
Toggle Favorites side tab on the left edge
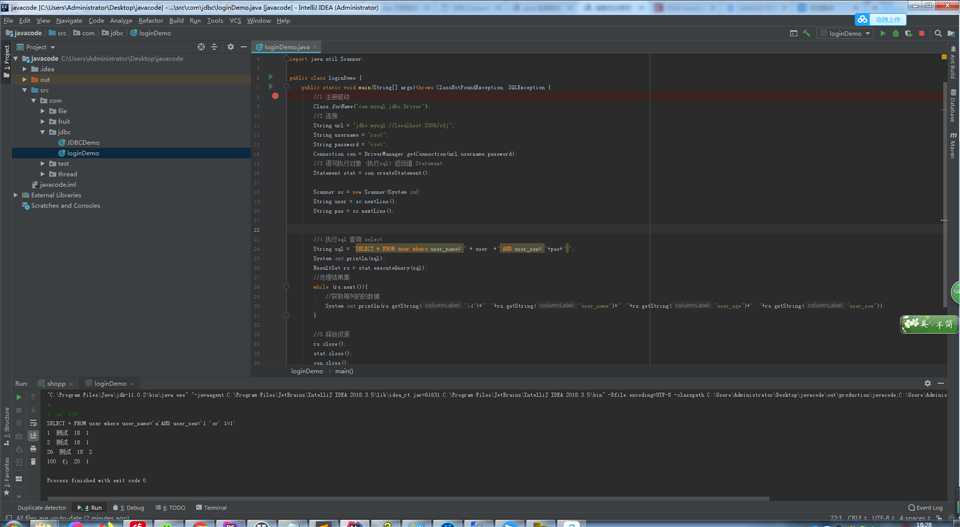coord(6,476)
